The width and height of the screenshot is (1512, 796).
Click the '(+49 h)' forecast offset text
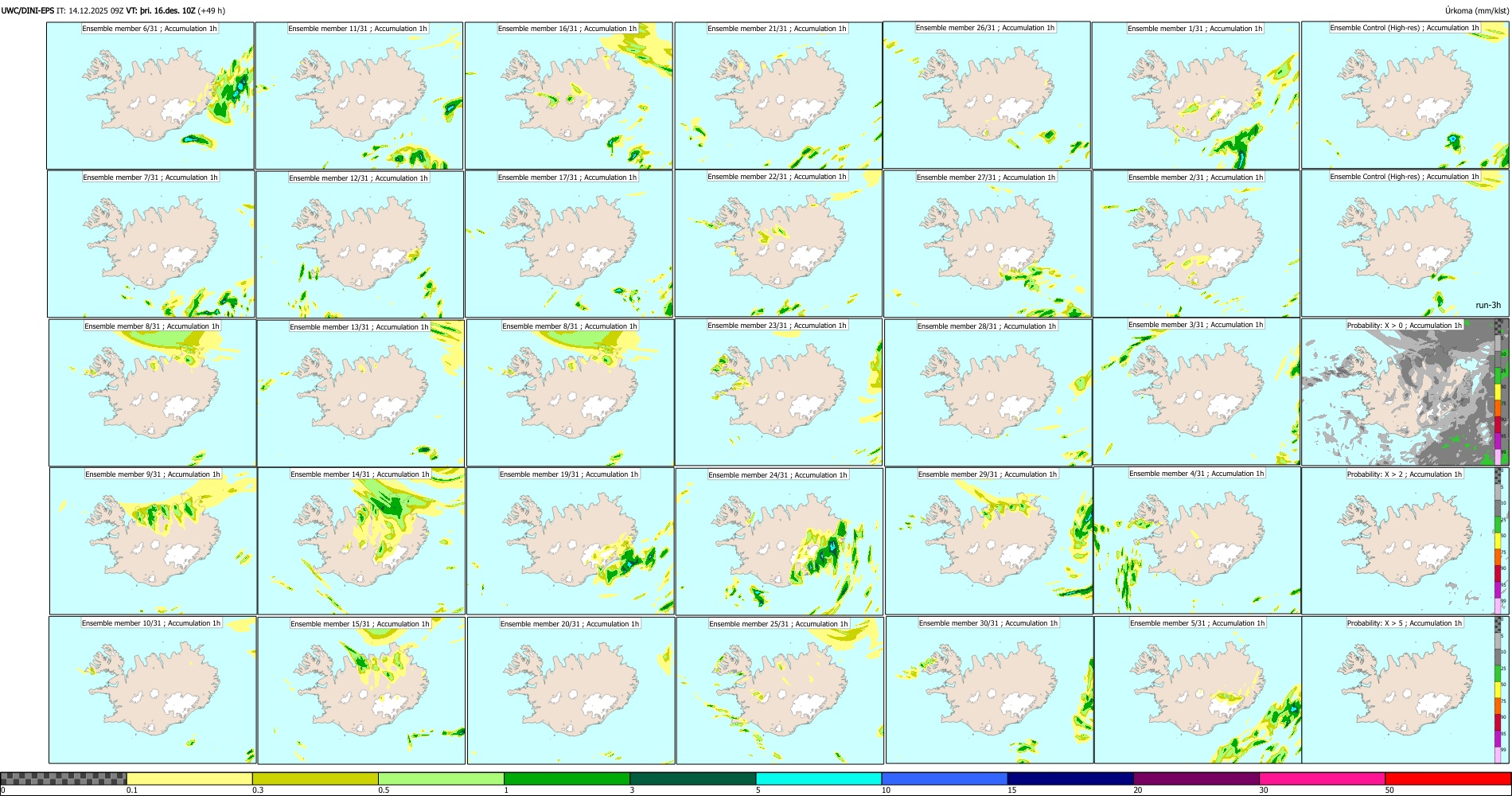tap(212, 11)
